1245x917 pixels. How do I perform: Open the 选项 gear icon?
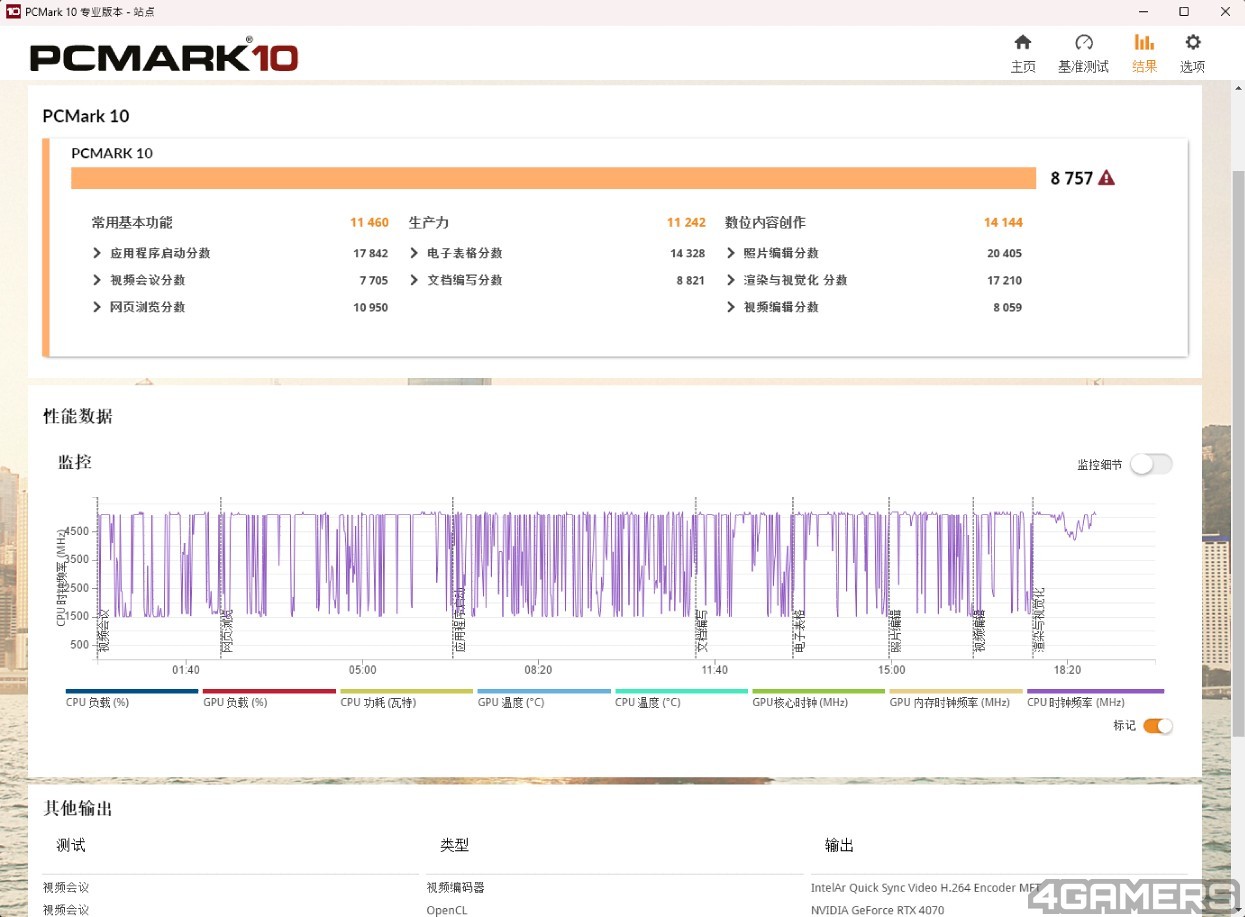[x=1192, y=42]
